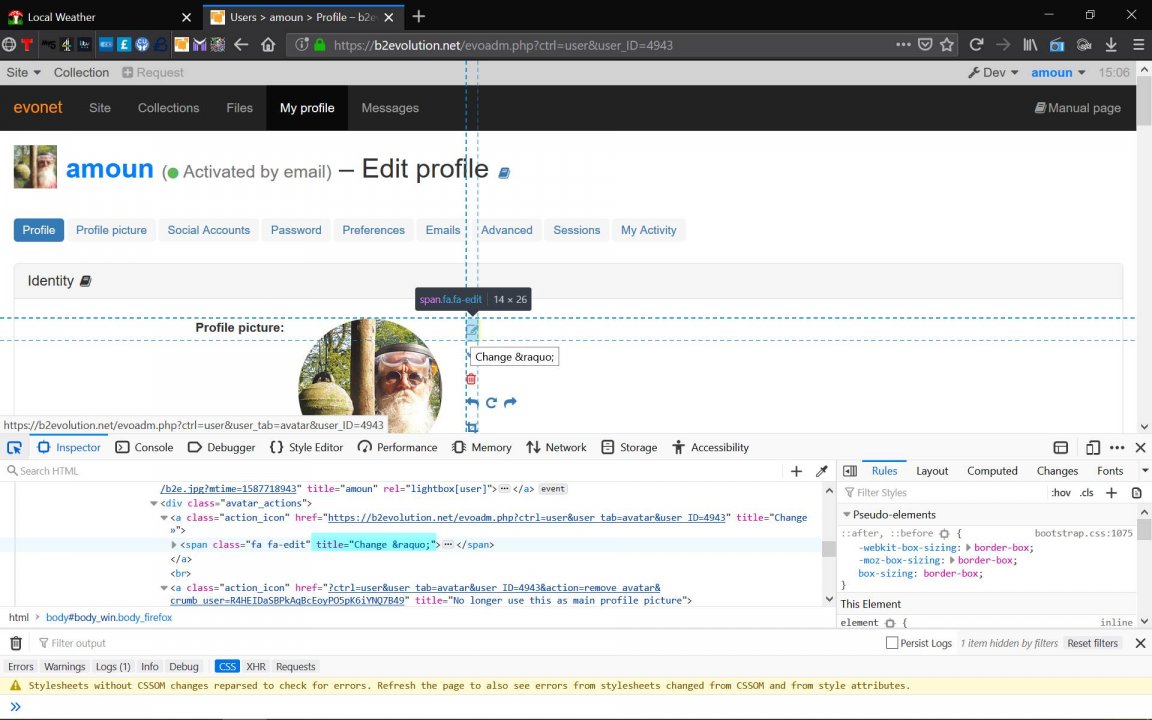Screen dimensions: 1152x720
Task: Enable Persist Logs checkbox
Action: click(892, 643)
